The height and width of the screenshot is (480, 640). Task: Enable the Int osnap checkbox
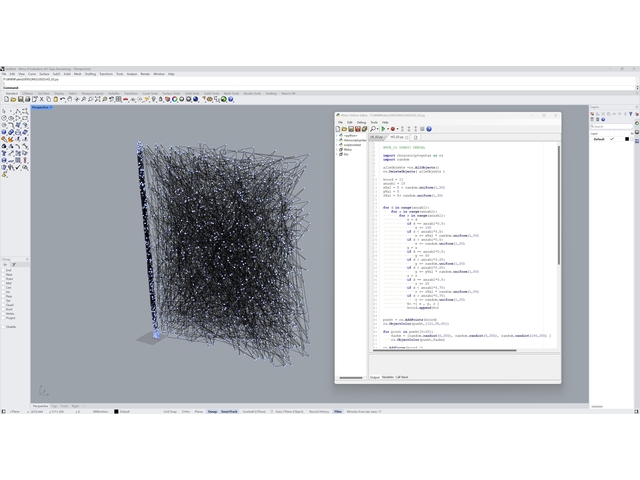point(4,292)
